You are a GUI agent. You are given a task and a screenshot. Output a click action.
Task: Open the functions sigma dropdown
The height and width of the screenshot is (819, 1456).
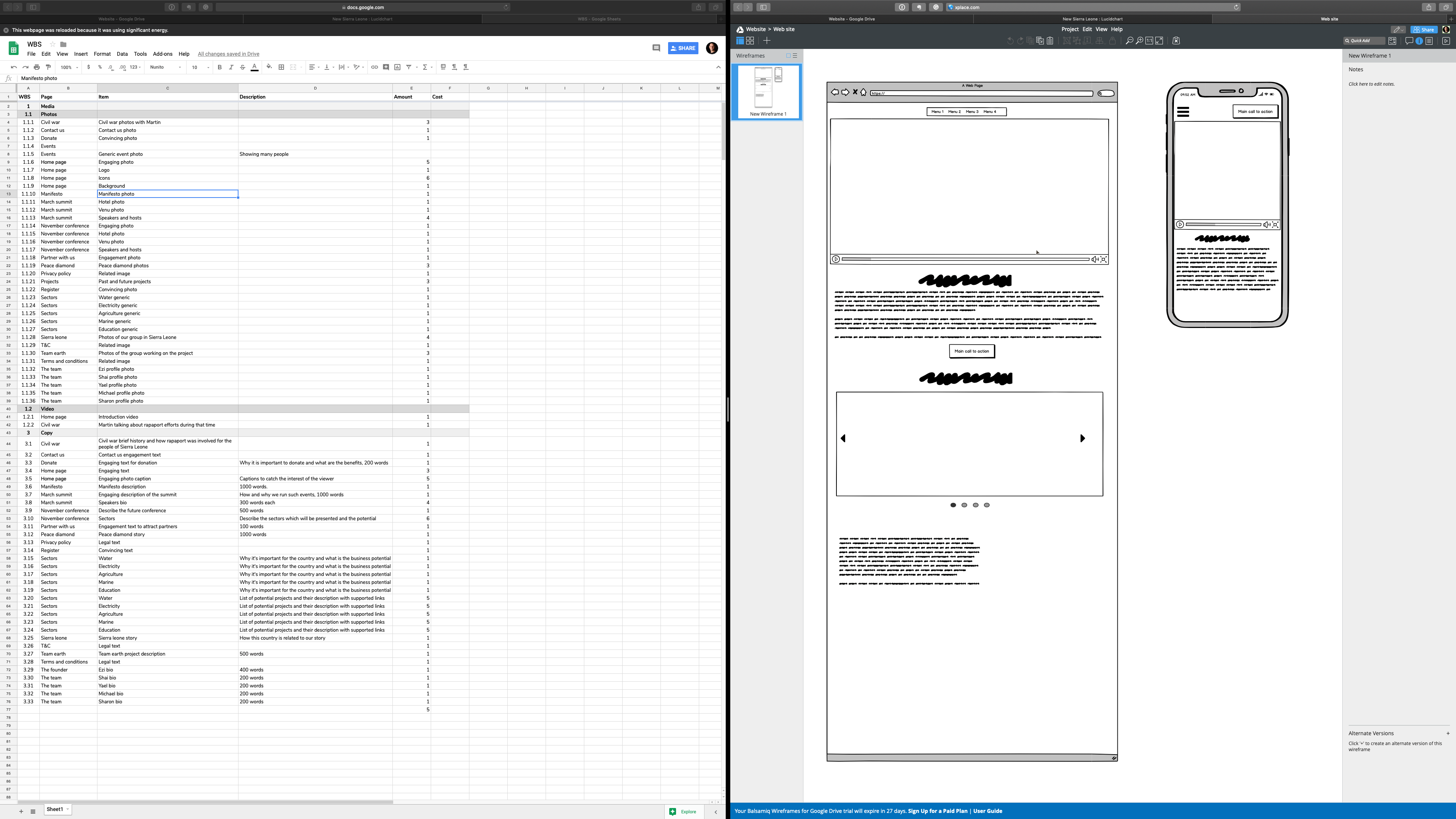pos(427,67)
